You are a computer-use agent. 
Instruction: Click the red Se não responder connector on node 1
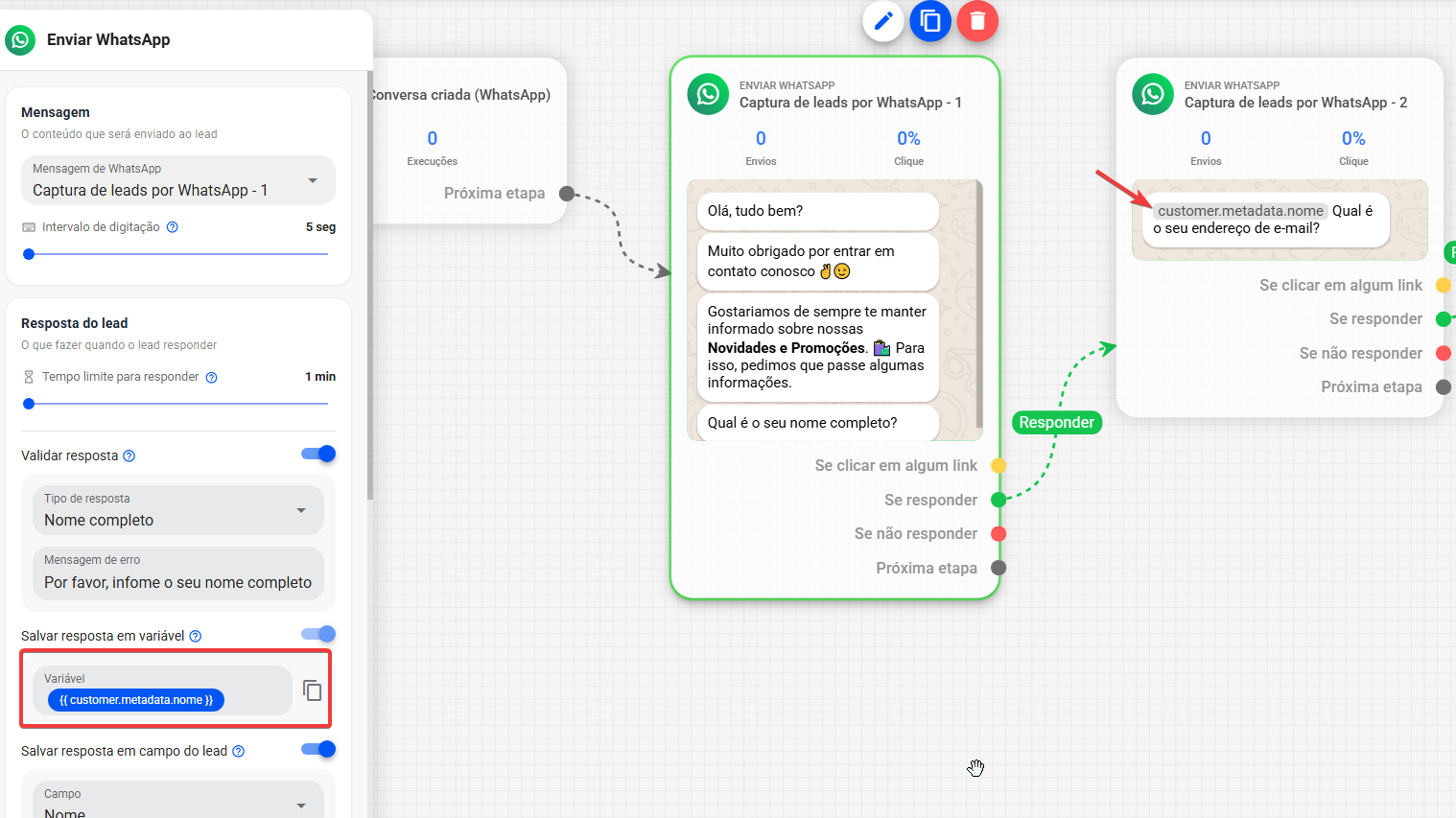[998, 534]
